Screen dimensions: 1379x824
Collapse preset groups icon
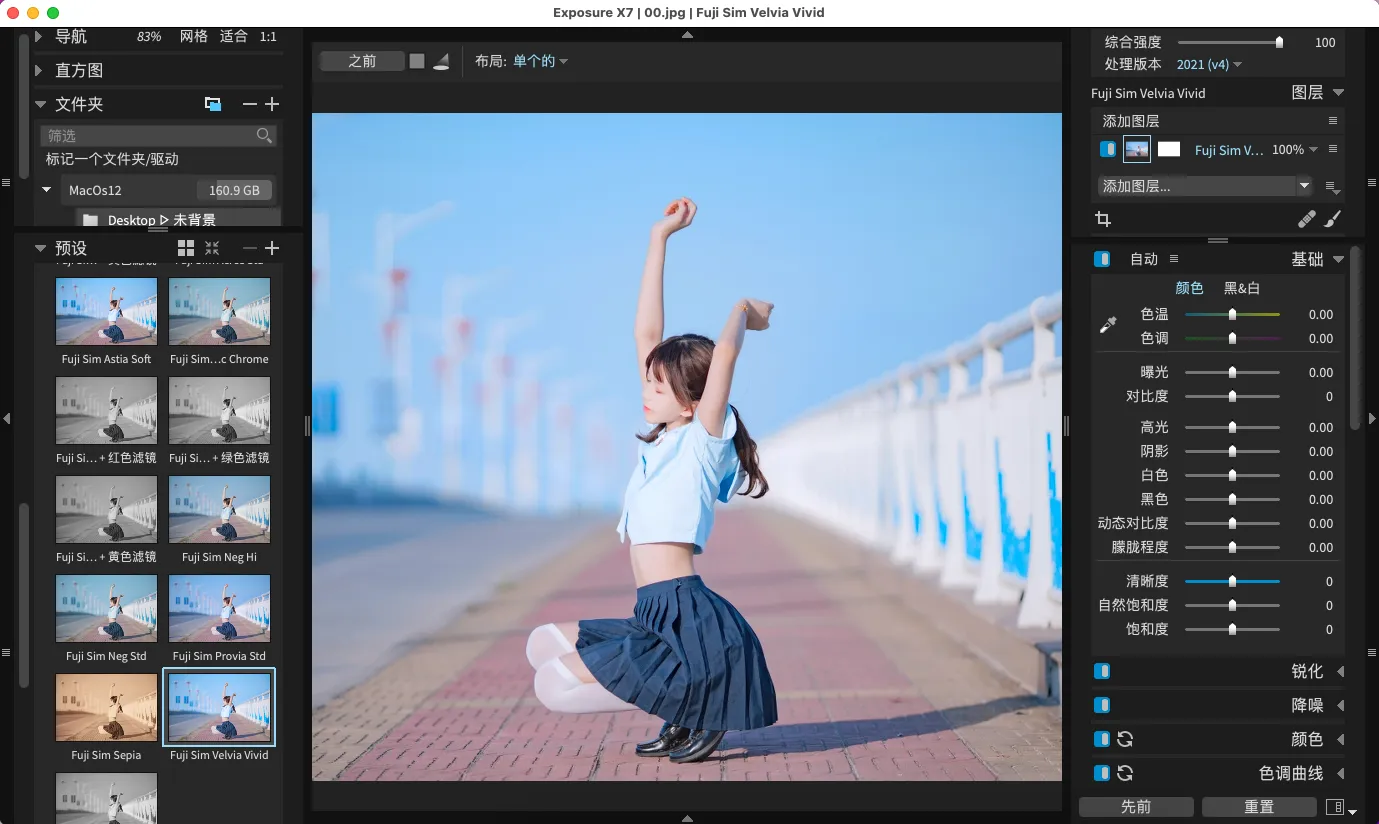click(212, 248)
